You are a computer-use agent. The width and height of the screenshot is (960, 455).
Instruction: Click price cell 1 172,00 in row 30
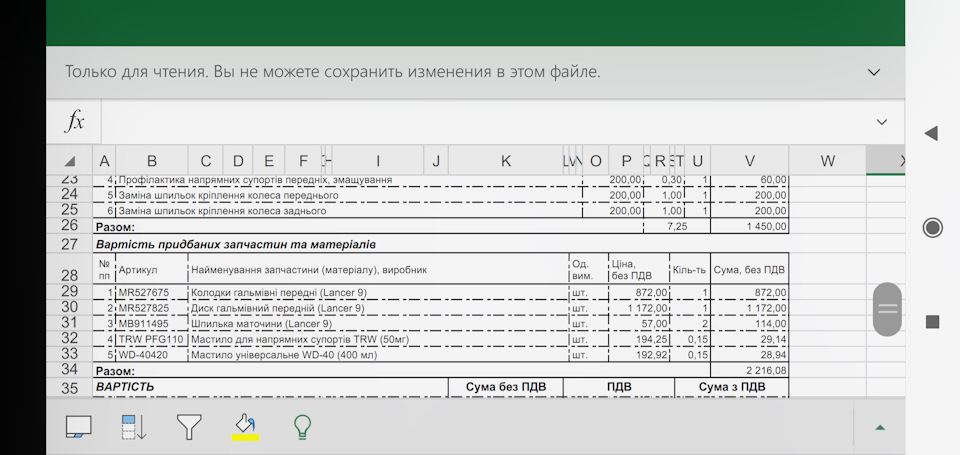tap(639, 308)
